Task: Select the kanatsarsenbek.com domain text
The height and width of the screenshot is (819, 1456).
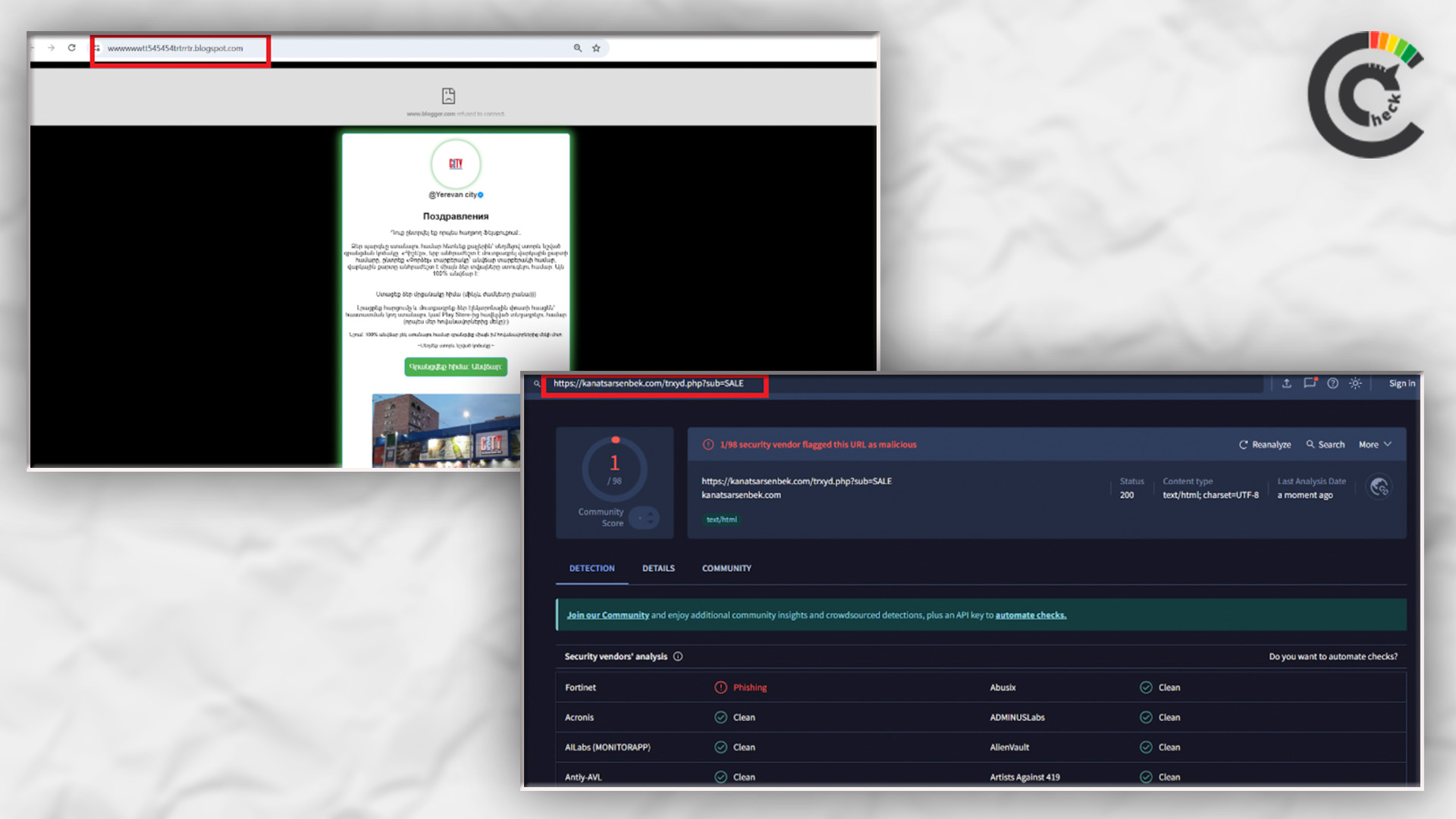Action: [741, 495]
